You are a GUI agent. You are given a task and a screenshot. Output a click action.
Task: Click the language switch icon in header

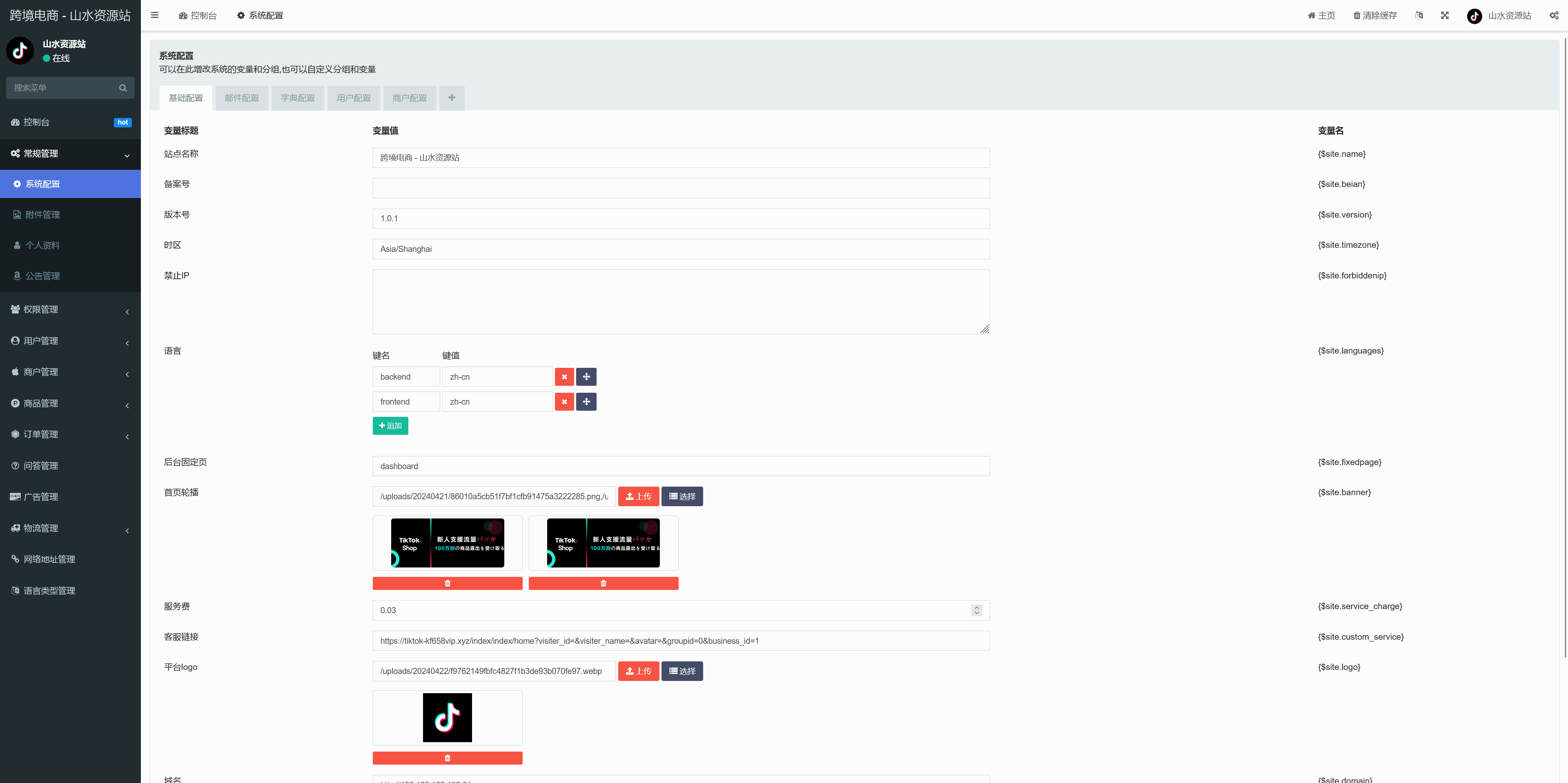(x=1419, y=15)
